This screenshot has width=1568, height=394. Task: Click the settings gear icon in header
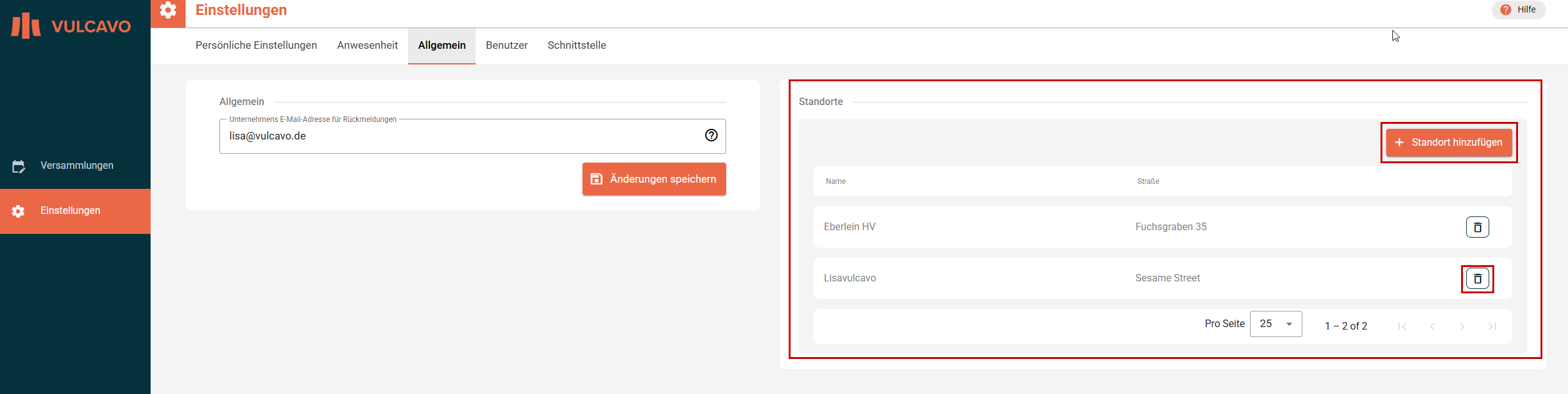point(168,11)
